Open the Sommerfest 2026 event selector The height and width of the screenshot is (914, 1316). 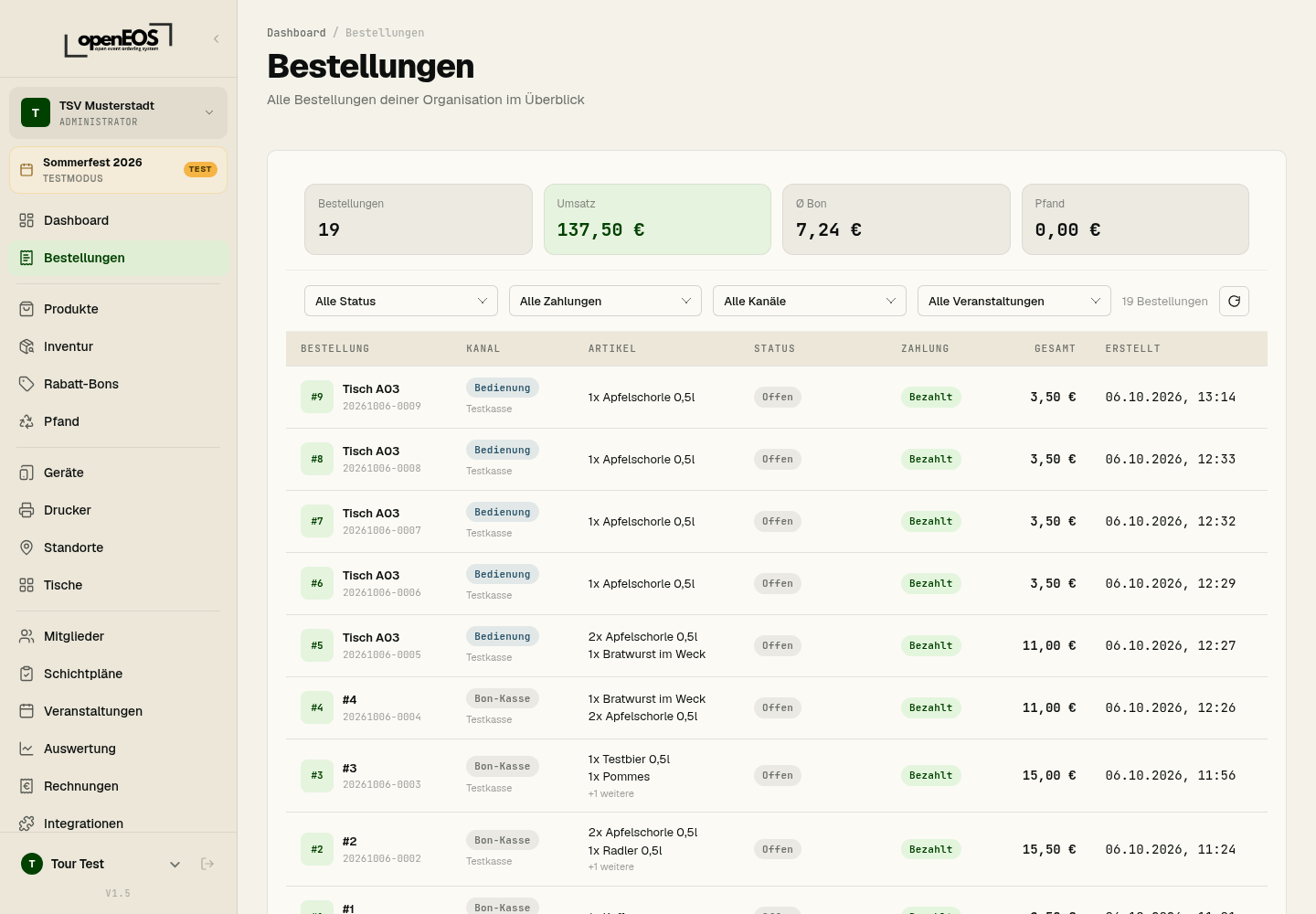118,170
